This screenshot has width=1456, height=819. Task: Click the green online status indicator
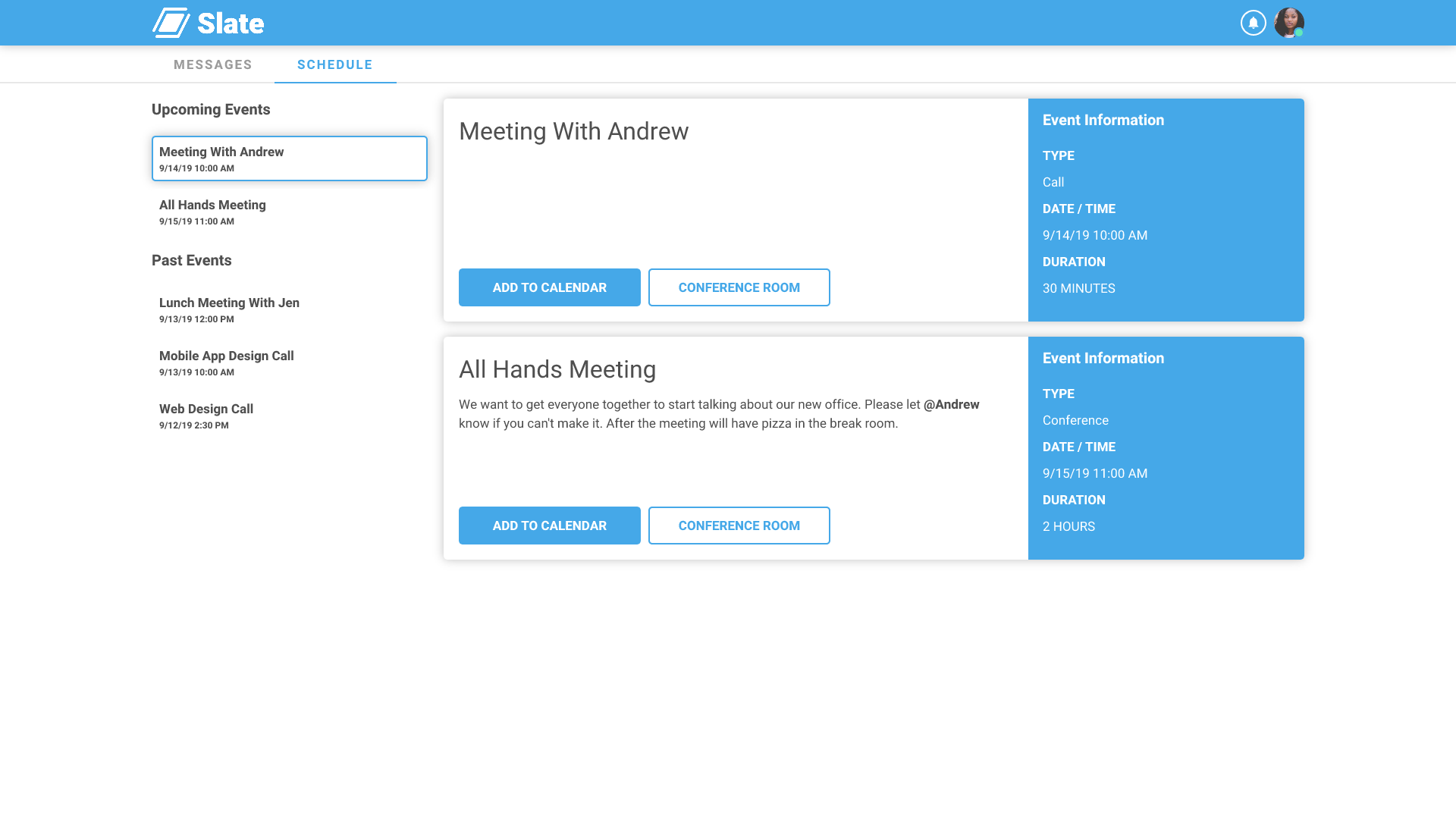click(x=1298, y=34)
